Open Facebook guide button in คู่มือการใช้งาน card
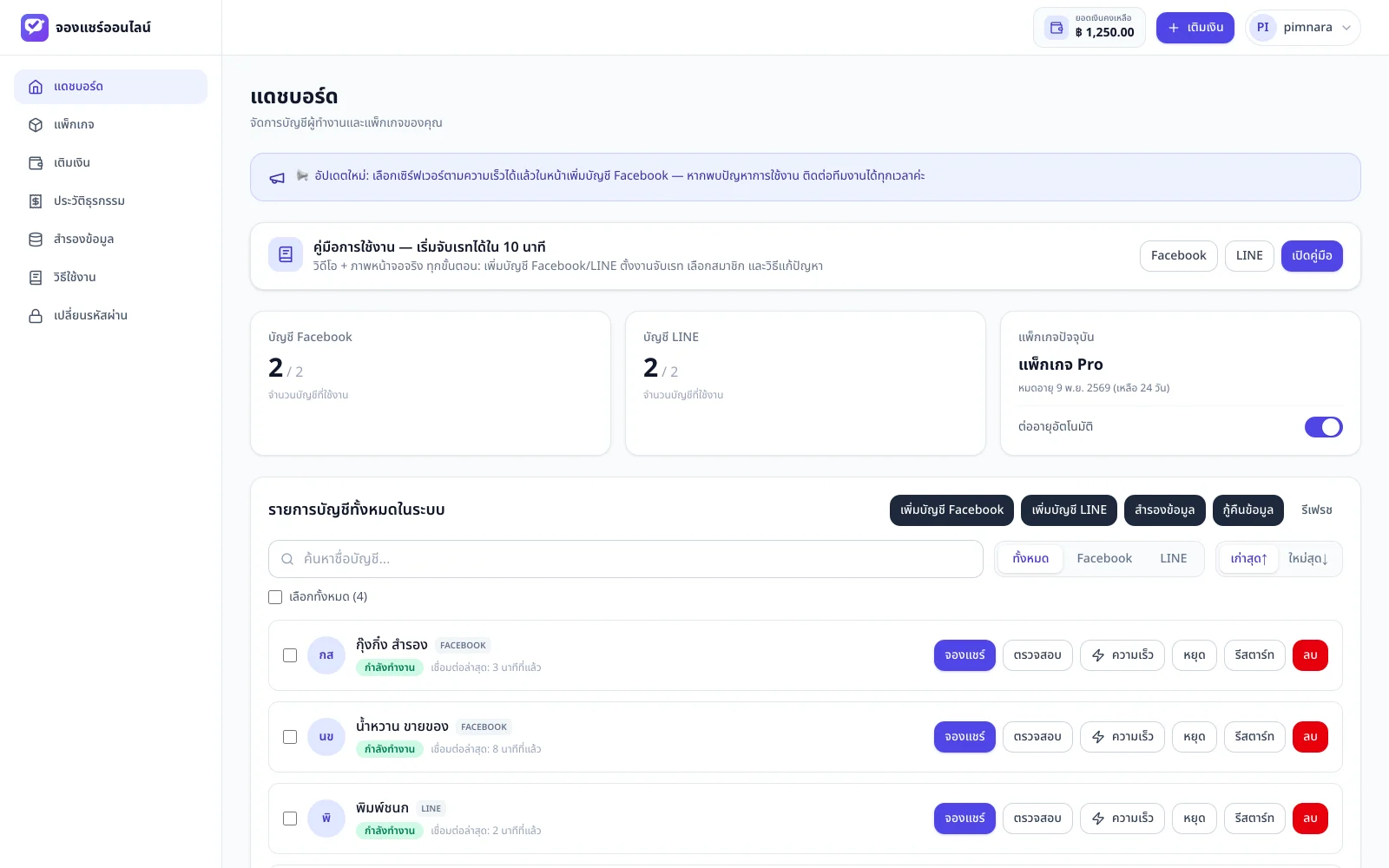Screen dimensions: 1389x868 tap(1178, 256)
